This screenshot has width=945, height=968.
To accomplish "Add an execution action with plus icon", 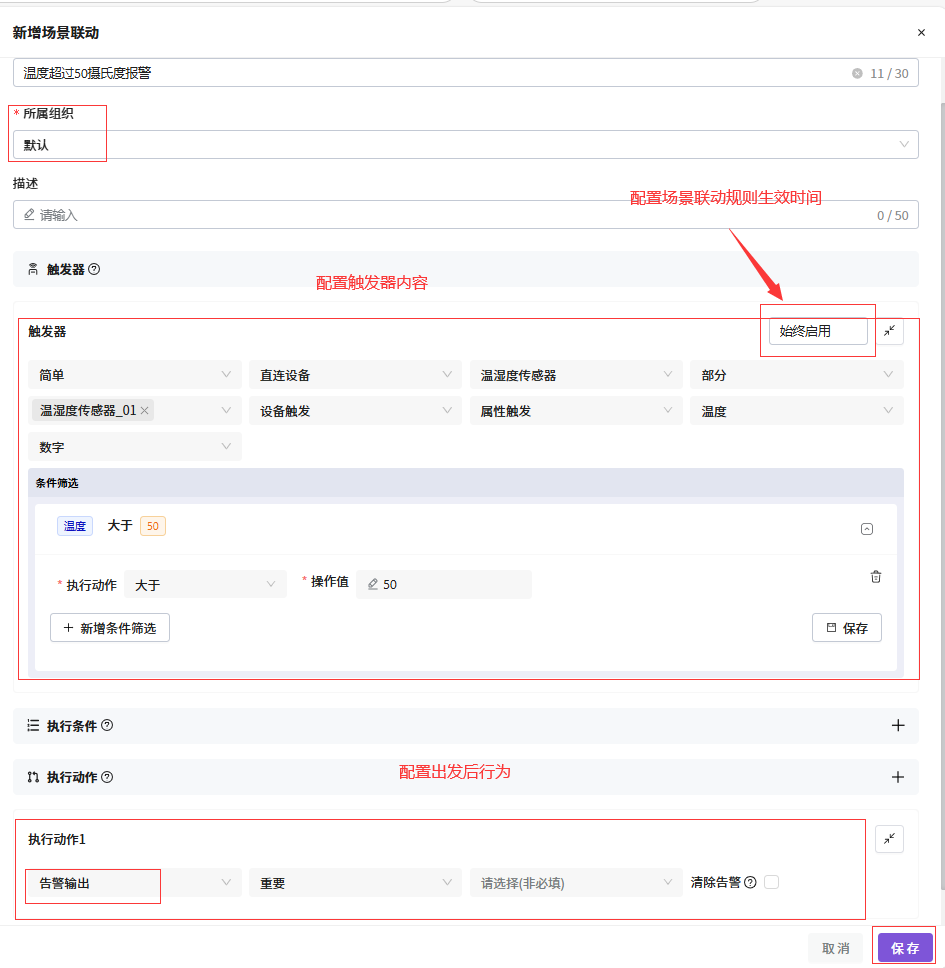I will click(898, 777).
